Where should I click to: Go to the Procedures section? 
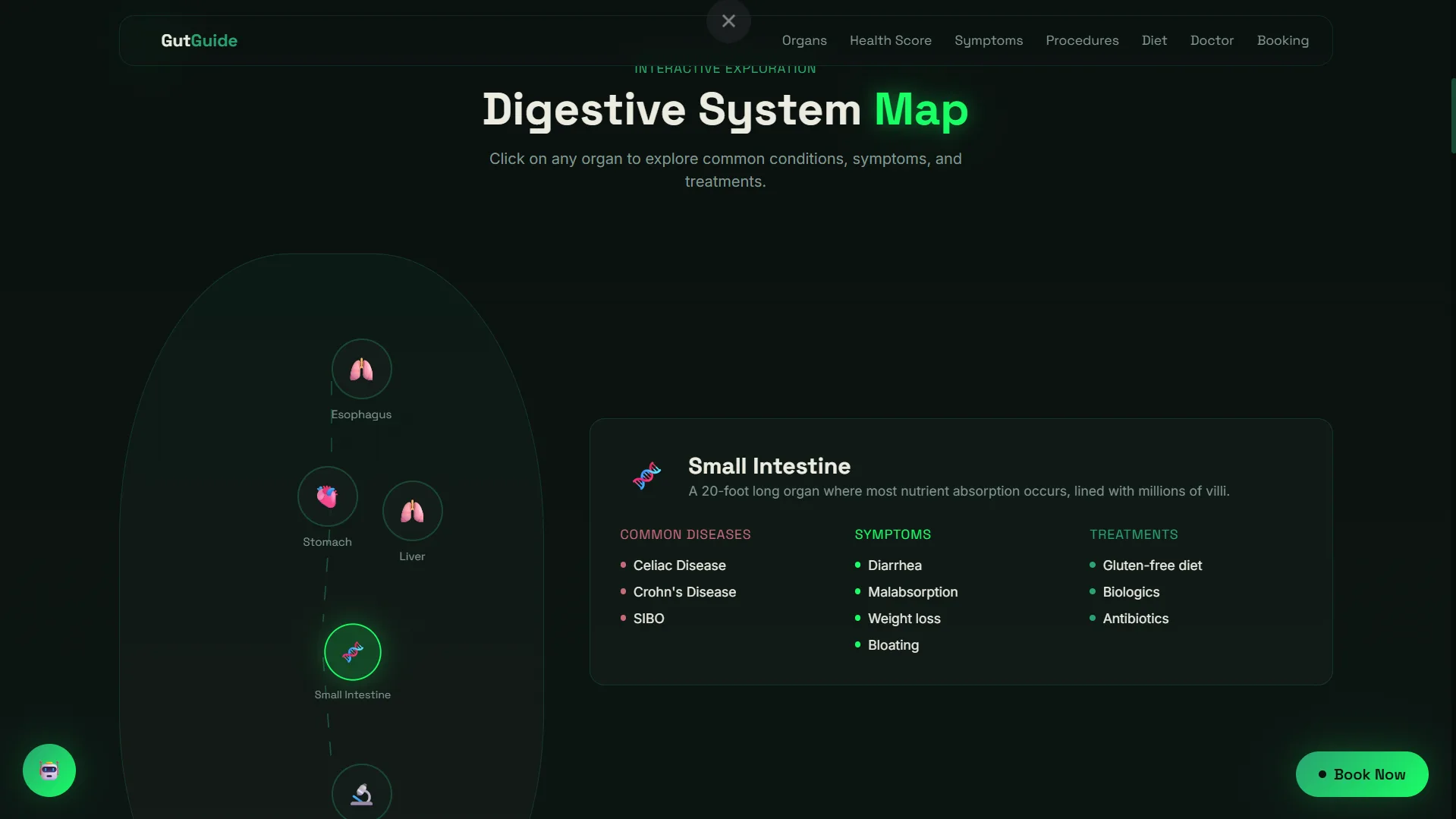1082,41
